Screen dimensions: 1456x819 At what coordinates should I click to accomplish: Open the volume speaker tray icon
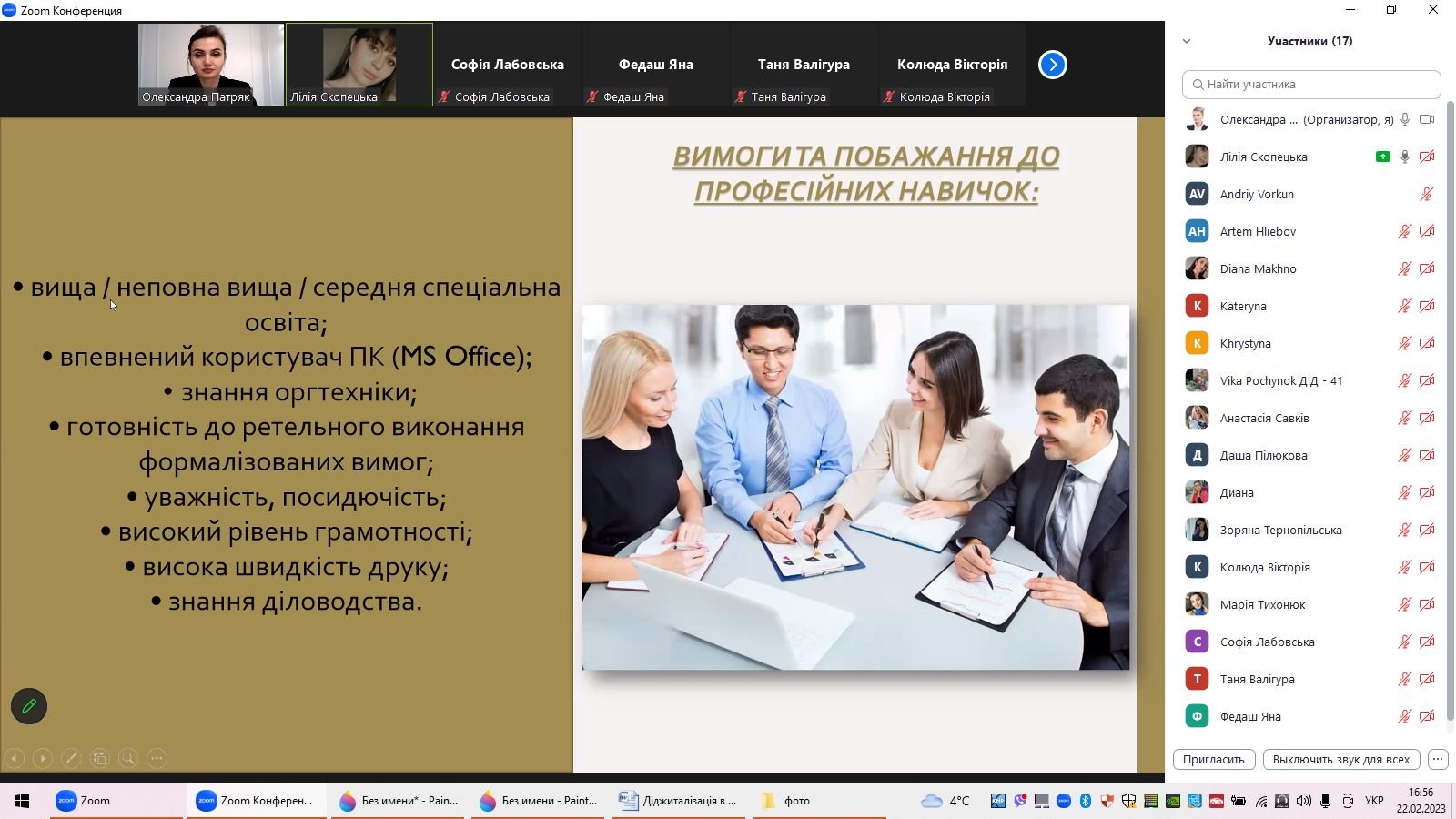tap(1304, 801)
